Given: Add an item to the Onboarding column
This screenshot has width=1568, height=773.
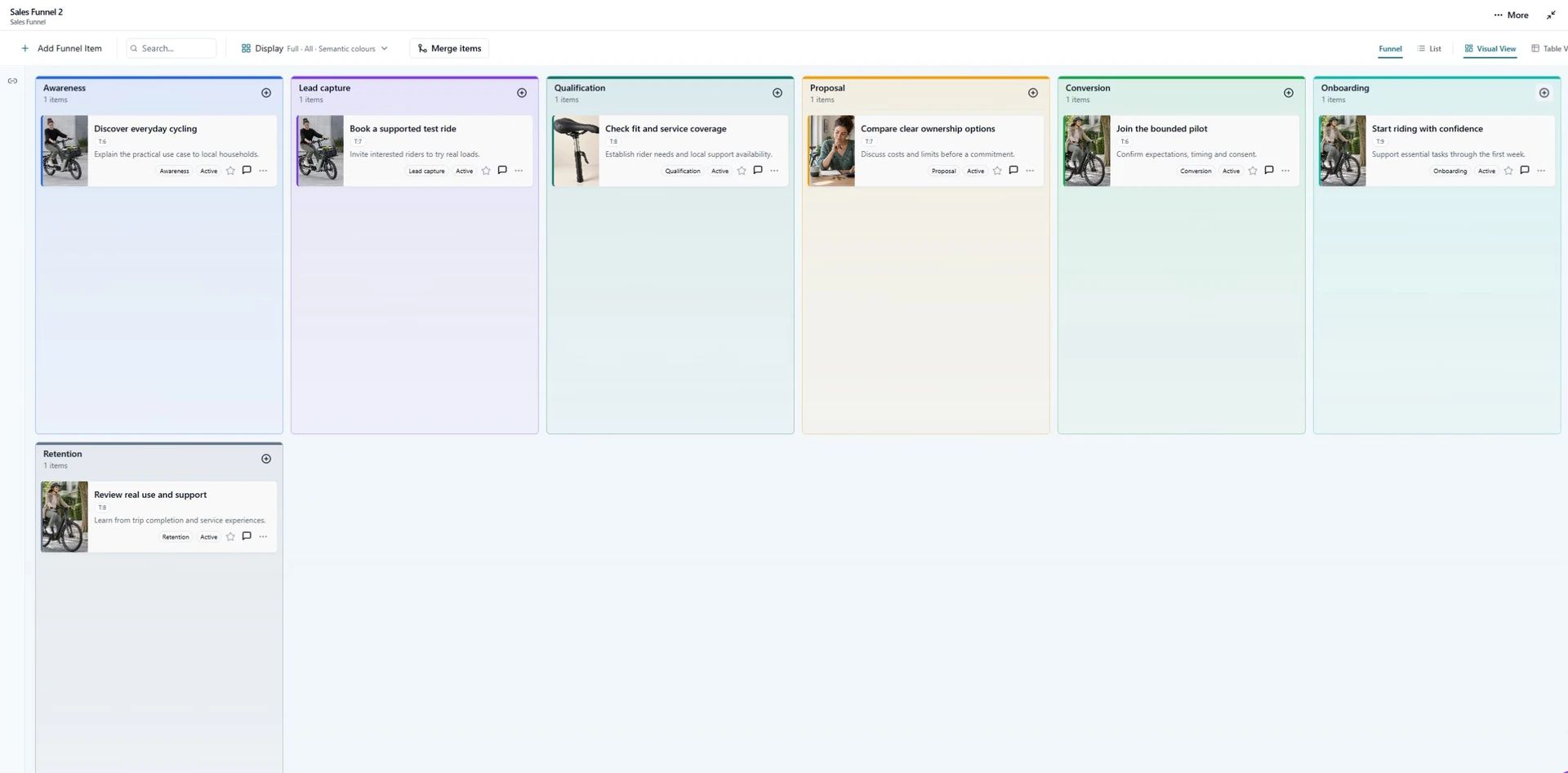Looking at the screenshot, I should pos(1544,93).
